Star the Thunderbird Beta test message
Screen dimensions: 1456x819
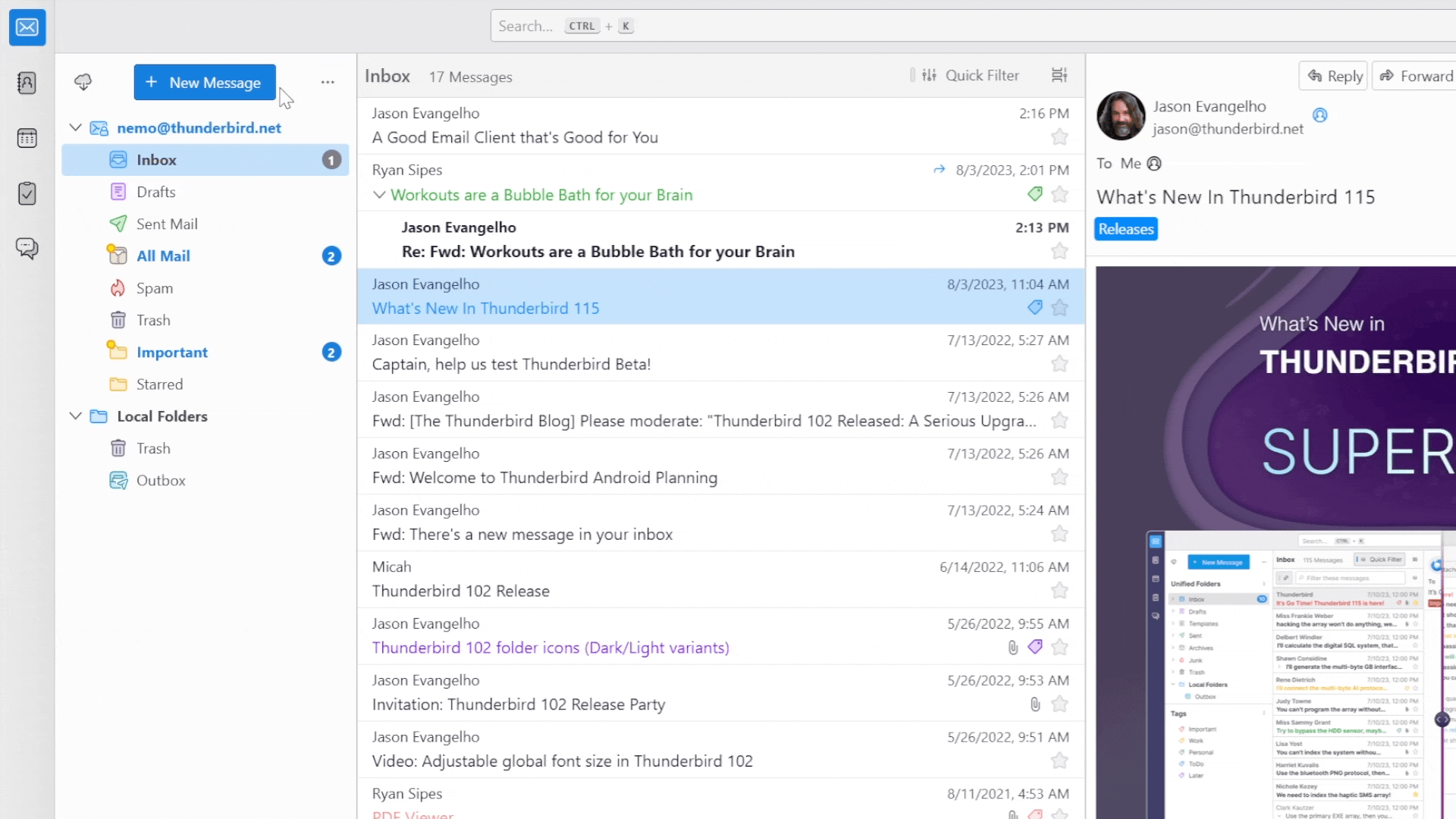click(x=1059, y=364)
